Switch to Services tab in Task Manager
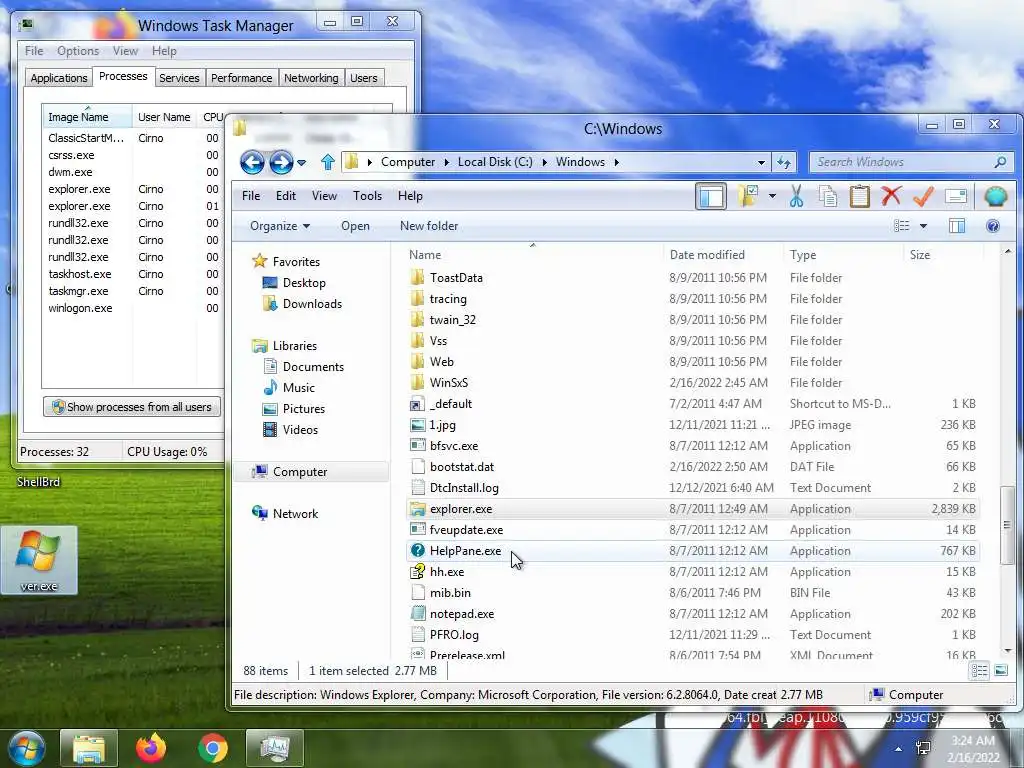1024x768 pixels. [x=179, y=78]
